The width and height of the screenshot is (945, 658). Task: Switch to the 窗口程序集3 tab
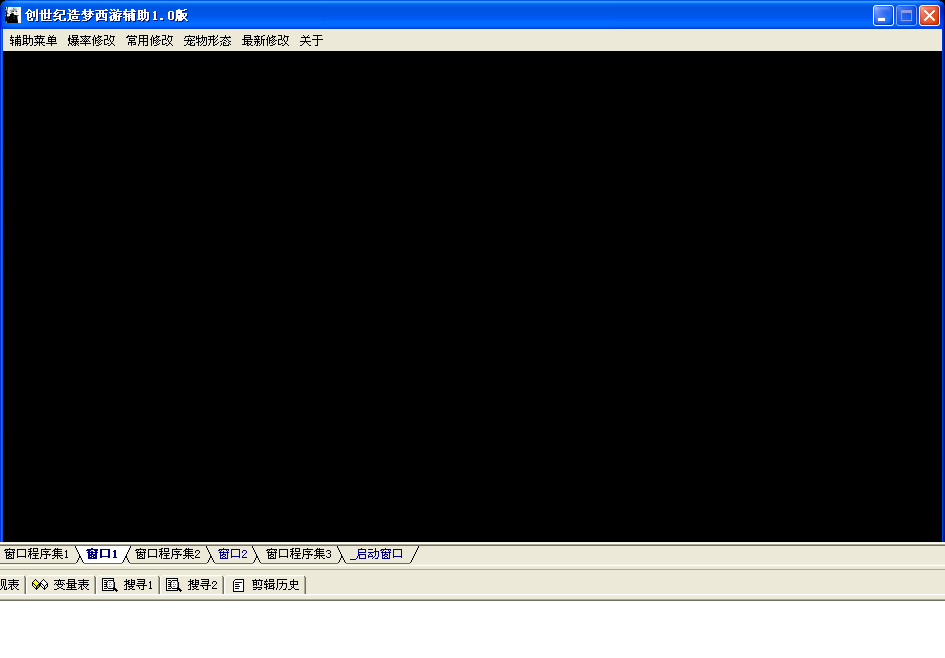click(299, 554)
